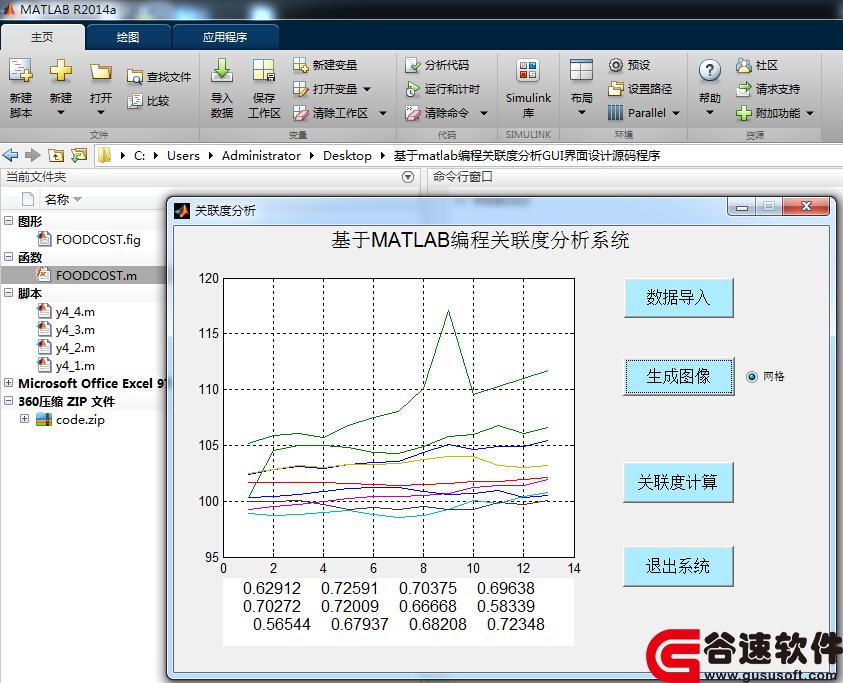
Task: Open the current folder panel actions menu
Action: 408,177
